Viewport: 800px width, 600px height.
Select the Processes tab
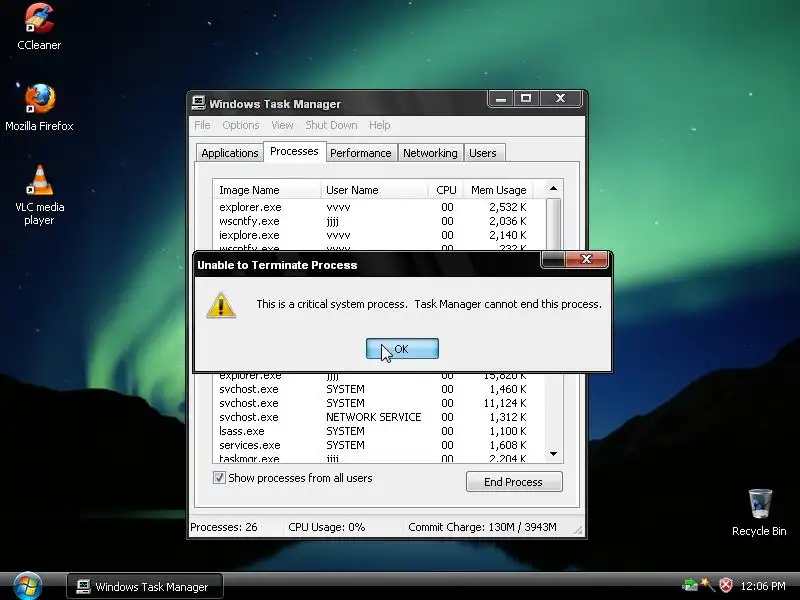click(x=294, y=152)
